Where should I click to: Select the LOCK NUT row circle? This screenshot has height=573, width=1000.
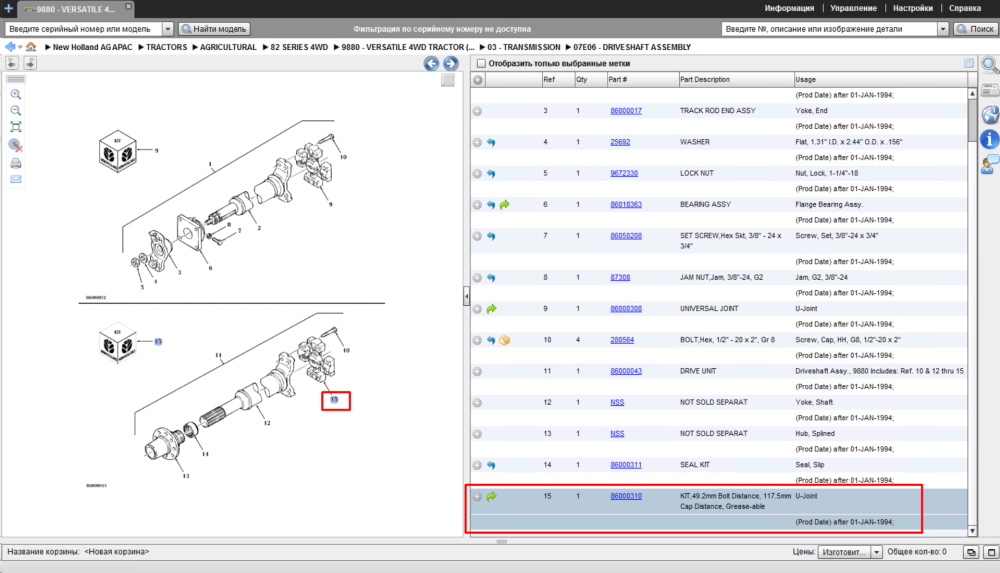[x=477, y=174]
